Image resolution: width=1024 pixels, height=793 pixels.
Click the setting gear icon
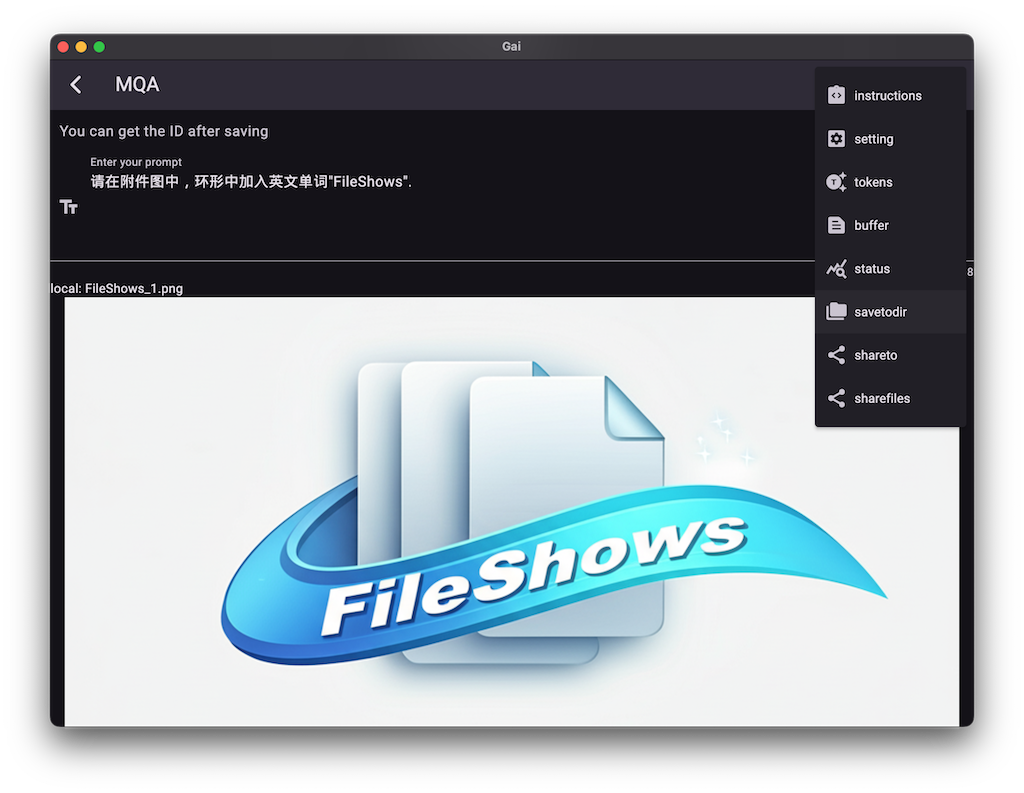pos(836,138)
